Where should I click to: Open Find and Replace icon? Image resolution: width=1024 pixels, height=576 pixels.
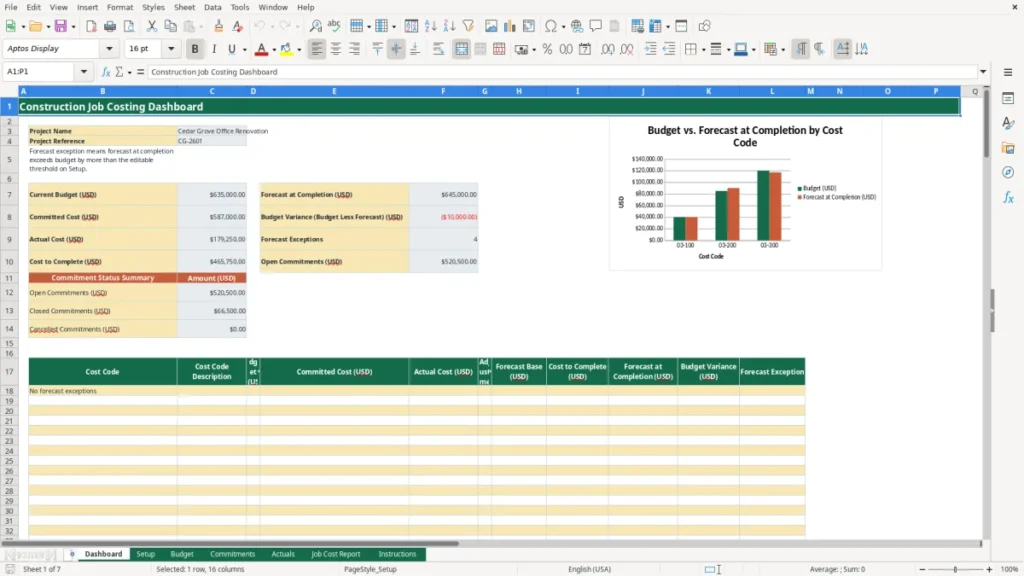tap(315, 26)
